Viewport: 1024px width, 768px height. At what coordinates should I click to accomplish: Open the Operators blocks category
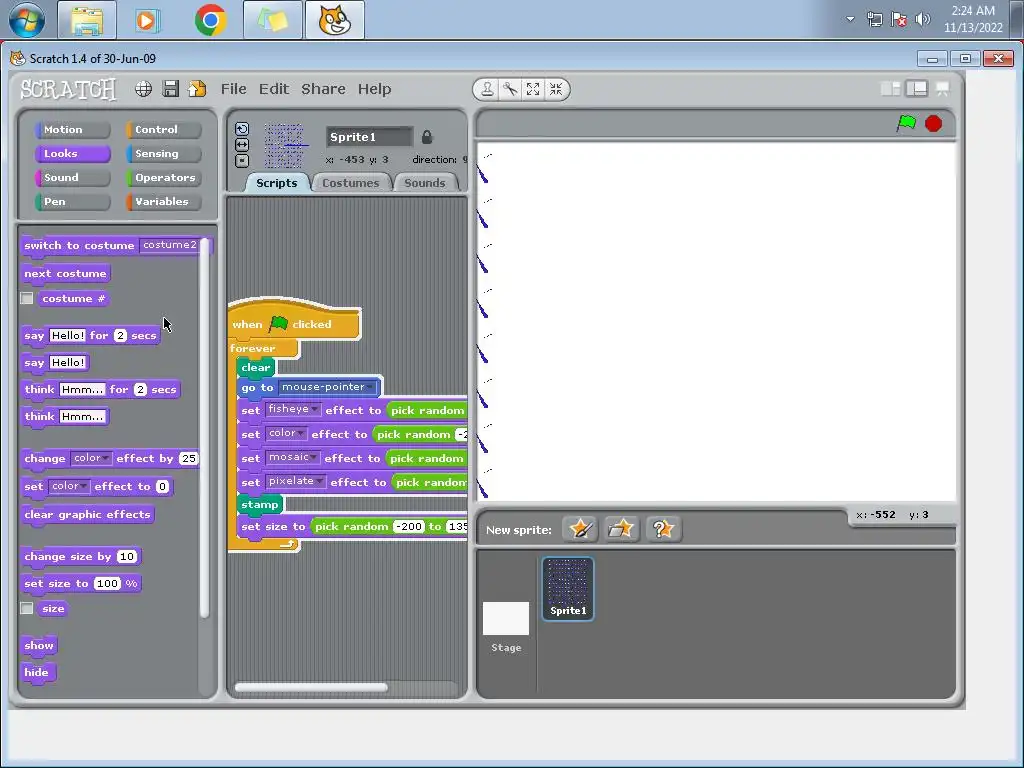(x=163, y=178)
